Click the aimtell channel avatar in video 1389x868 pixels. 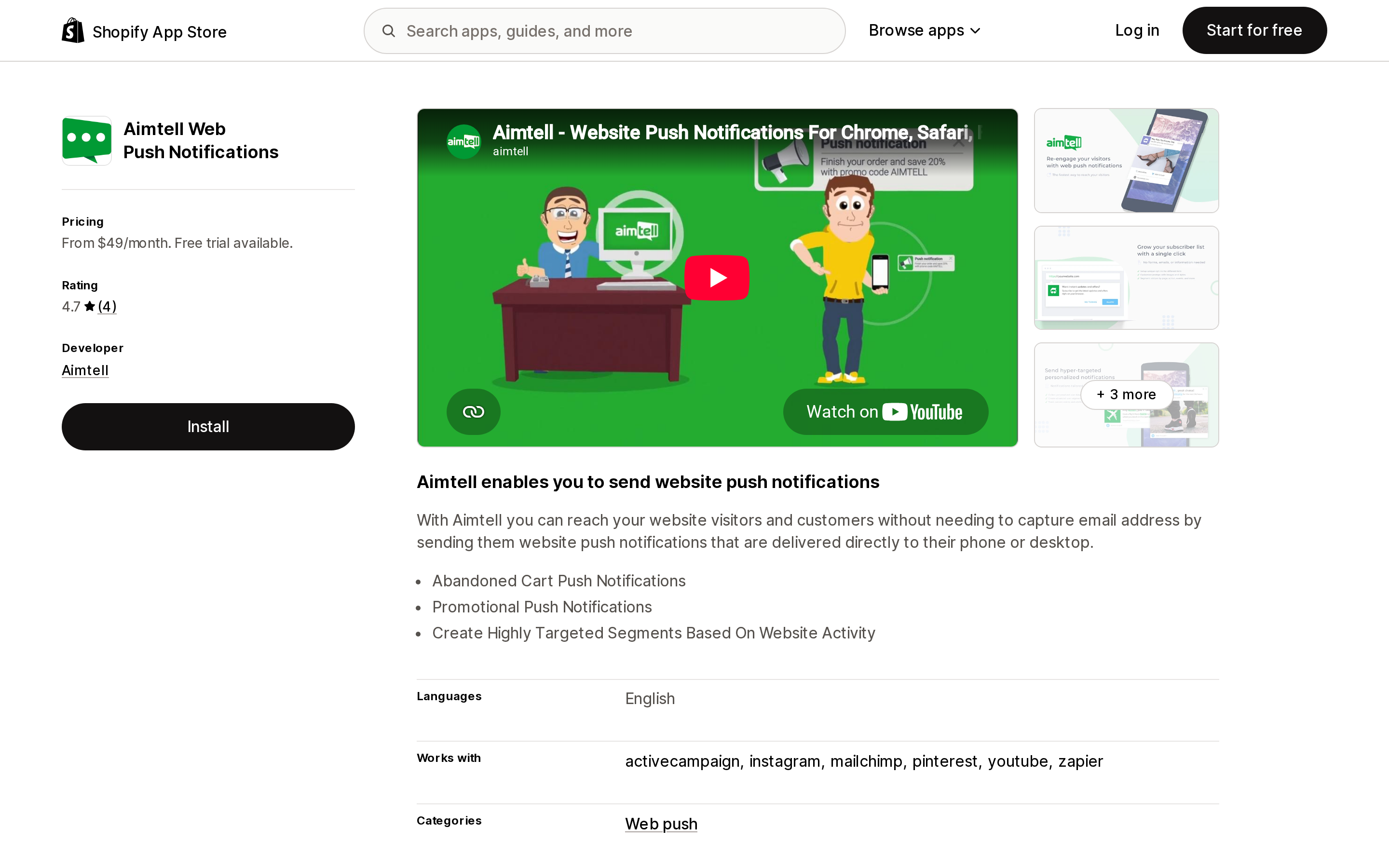point(464,141)
